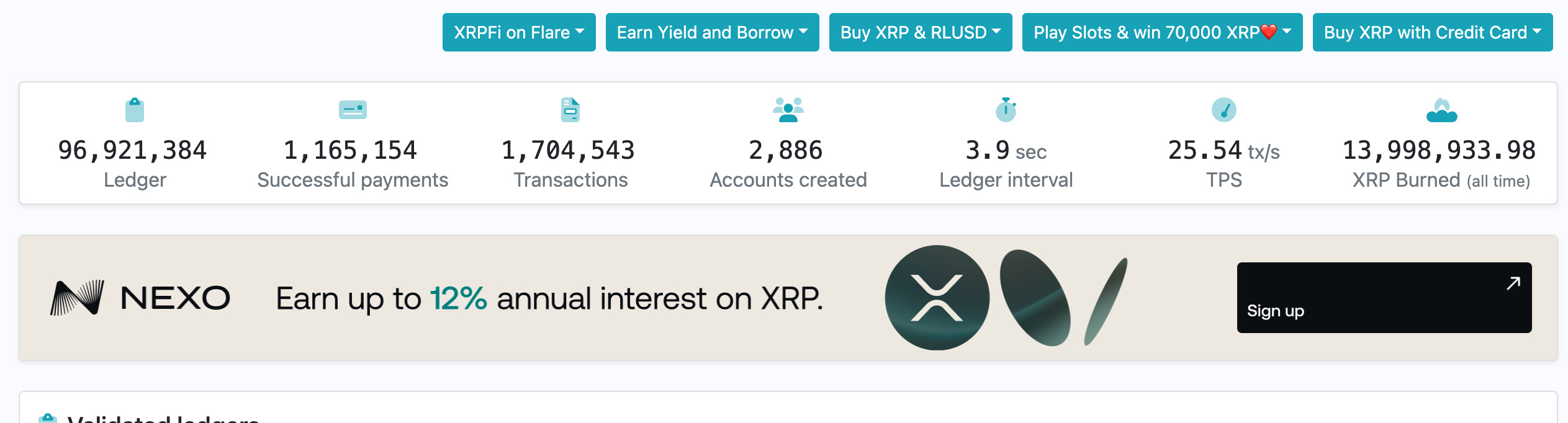Image resolution: width=1568 pixels, height=423 pixels.
Task: Expand Play Slots & win 70,000 XRP menu
Action: (1162, 32)
